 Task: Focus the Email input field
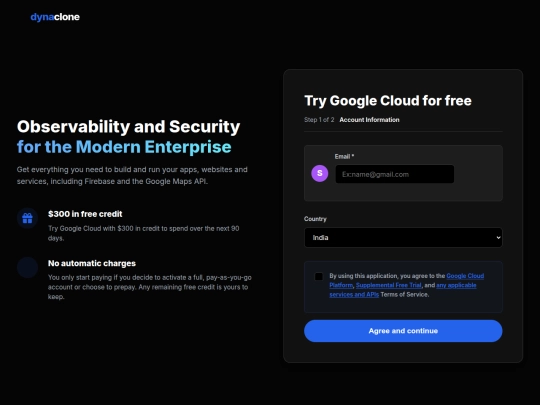coord(395,174)
